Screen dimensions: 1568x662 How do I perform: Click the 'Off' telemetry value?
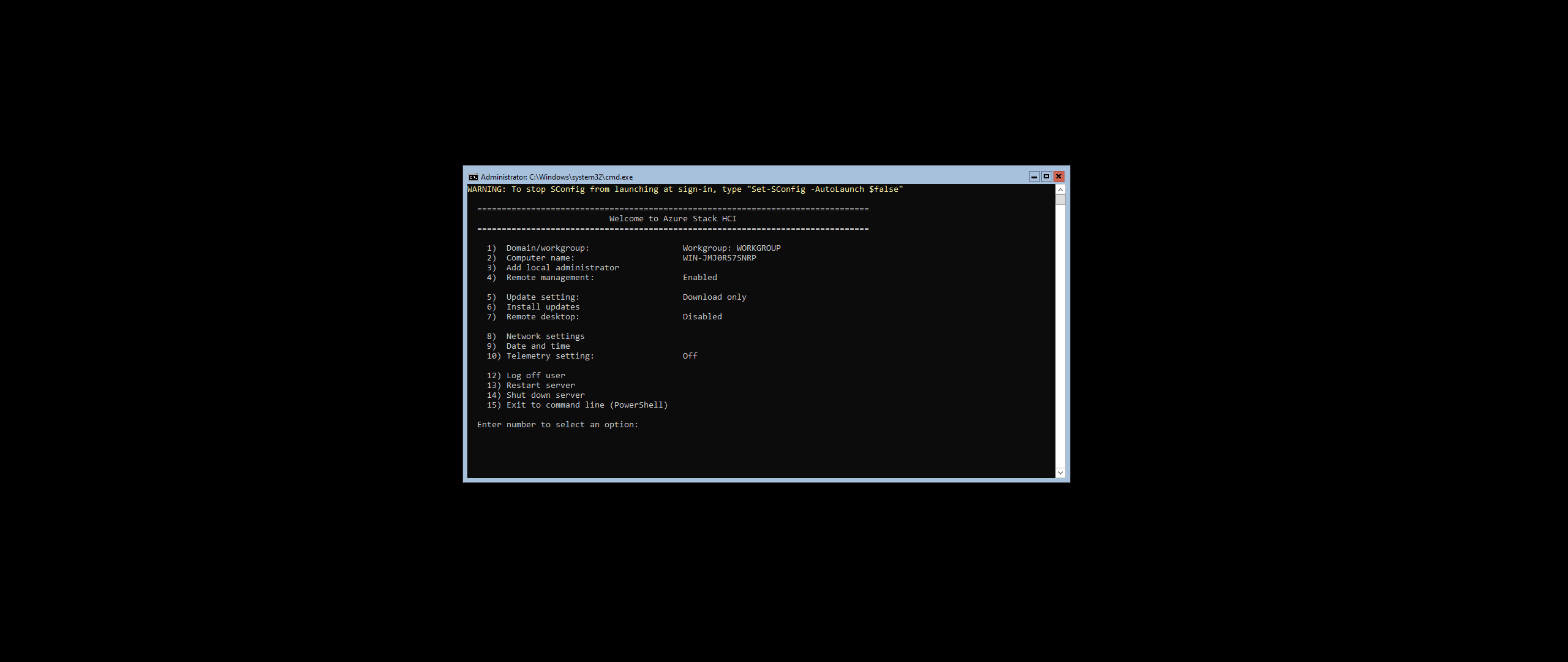point(690,356)
